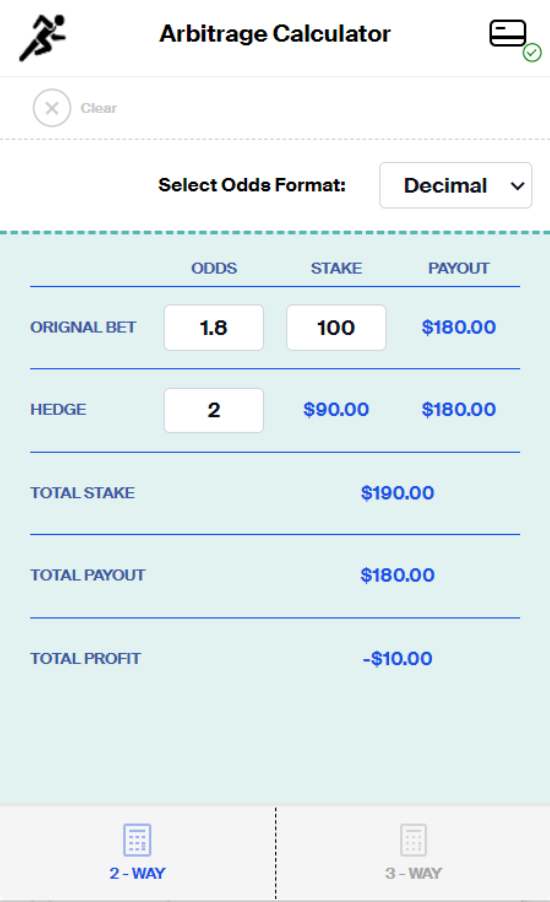Select the 3-WAY calculator icon
This screenshot has width=550, height=902.
[414, 840]
